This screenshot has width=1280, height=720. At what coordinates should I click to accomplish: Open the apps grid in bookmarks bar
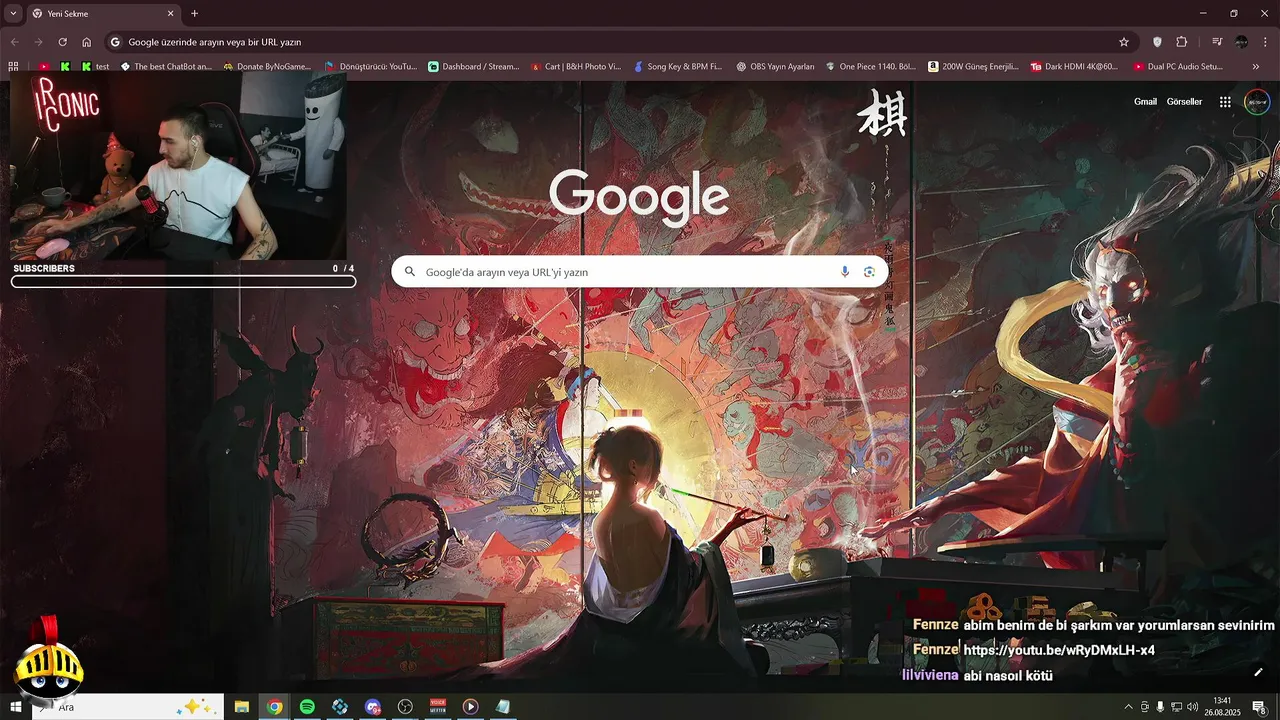click(x=13, y=66)
